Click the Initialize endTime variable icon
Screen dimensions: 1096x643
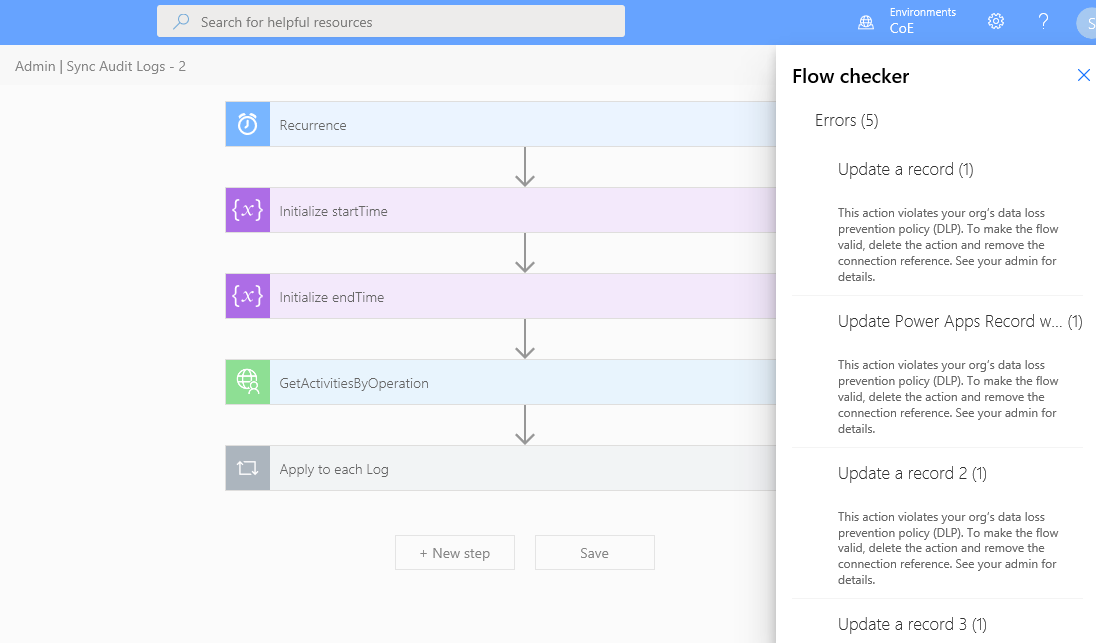point(247,296)
